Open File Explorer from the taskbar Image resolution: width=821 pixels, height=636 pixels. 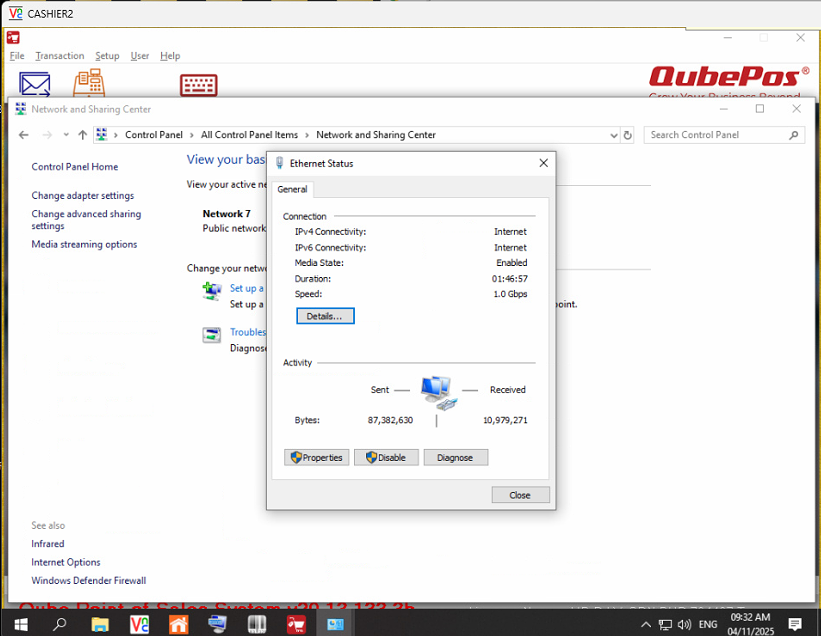(x=99, y=624)
